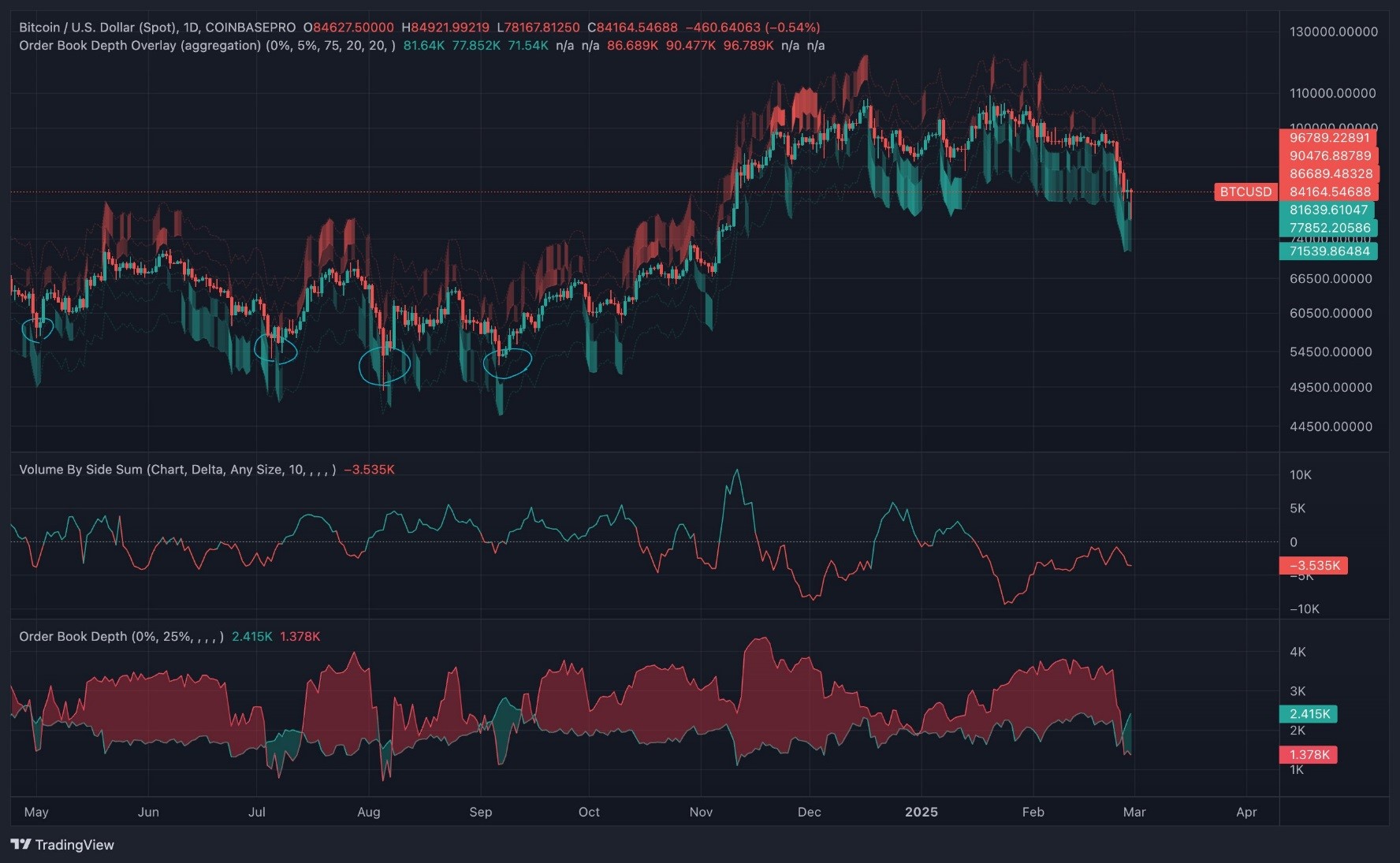Click the 60500.00000 price axis label
This screenshot has height=863, width=1400.
[1331, 313]
